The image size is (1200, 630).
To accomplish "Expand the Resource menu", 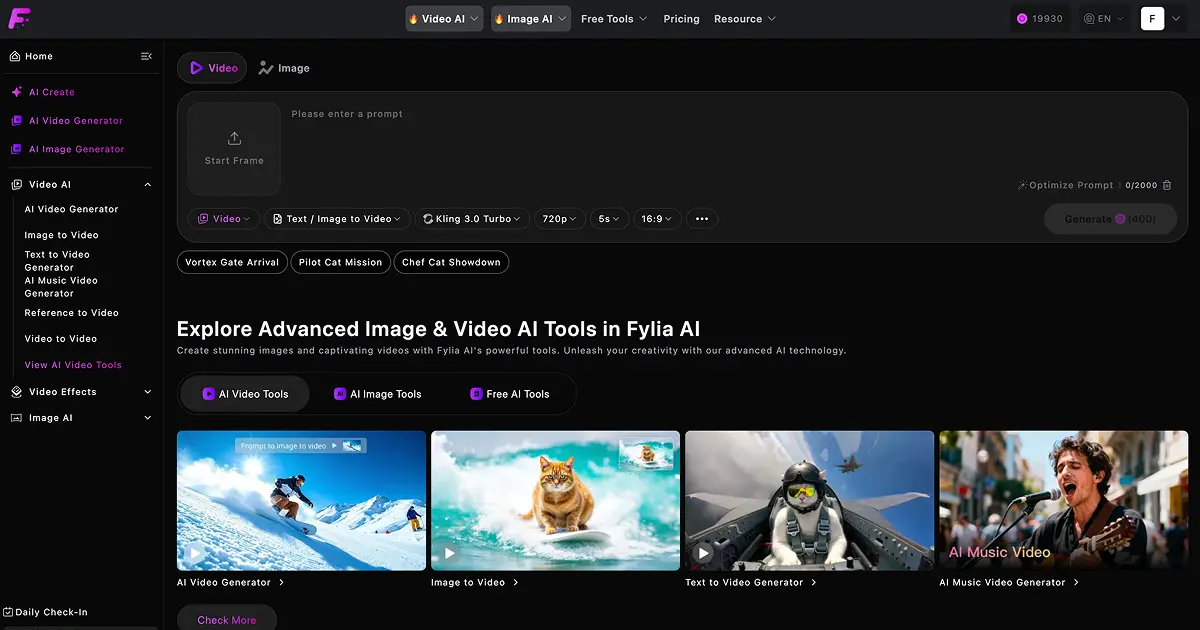I will (745, 19).
